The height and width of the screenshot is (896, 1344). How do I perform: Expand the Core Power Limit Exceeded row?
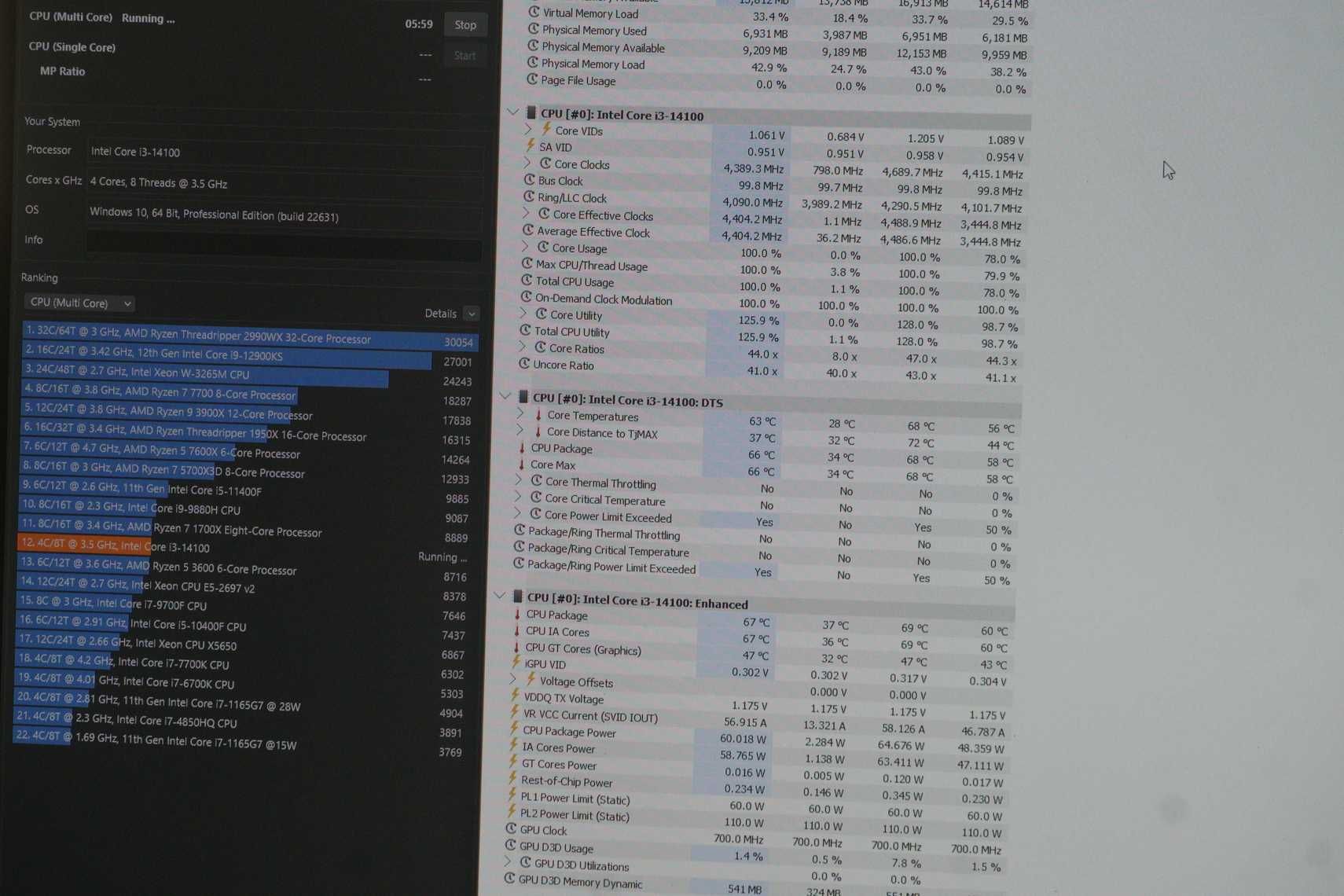click(518, 513)
